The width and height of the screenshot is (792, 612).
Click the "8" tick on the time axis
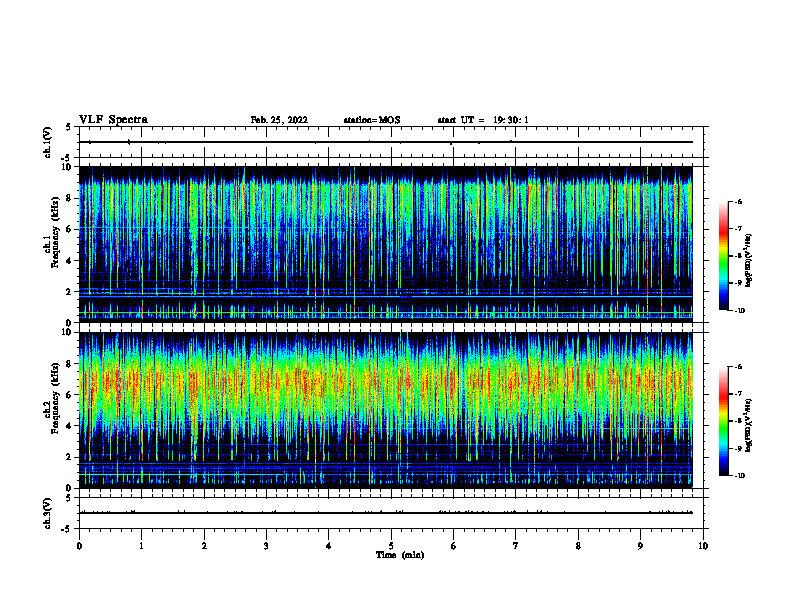tap(578, 546)
